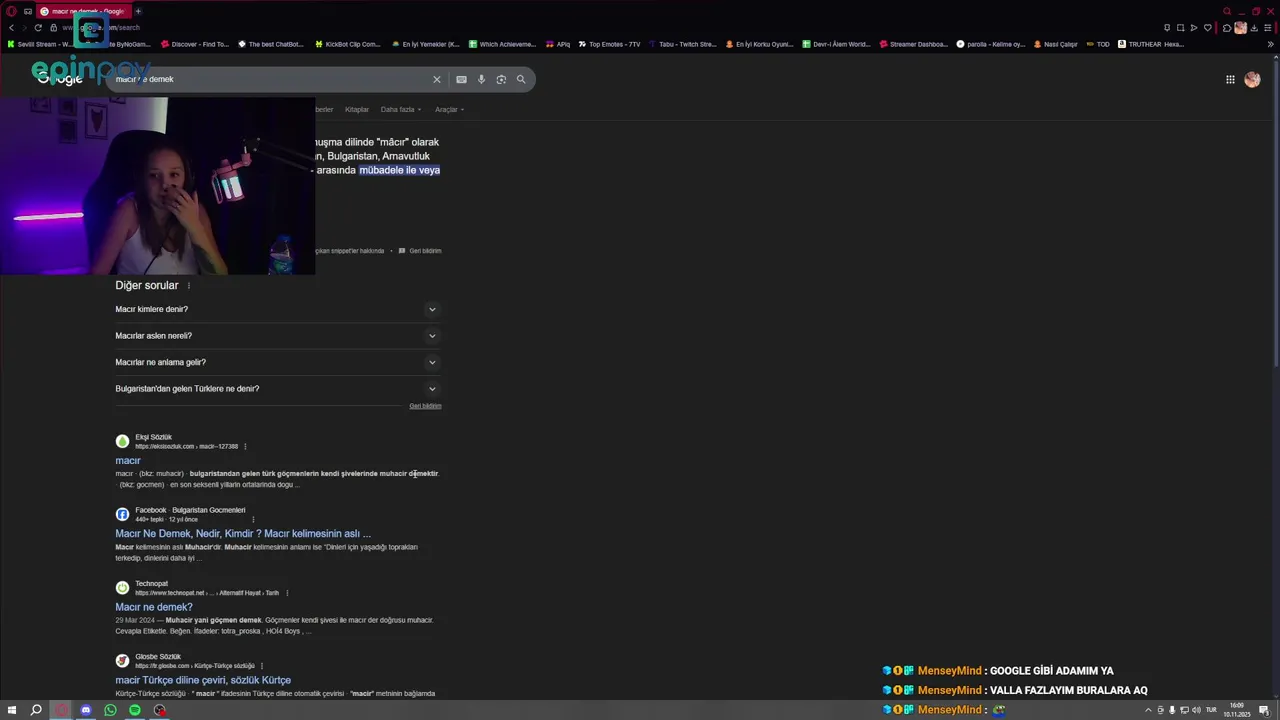This screenshot has width=1280, height=720.
Task: Switch to the 'Kitaplar' search tab
Action: pos(357,109)
